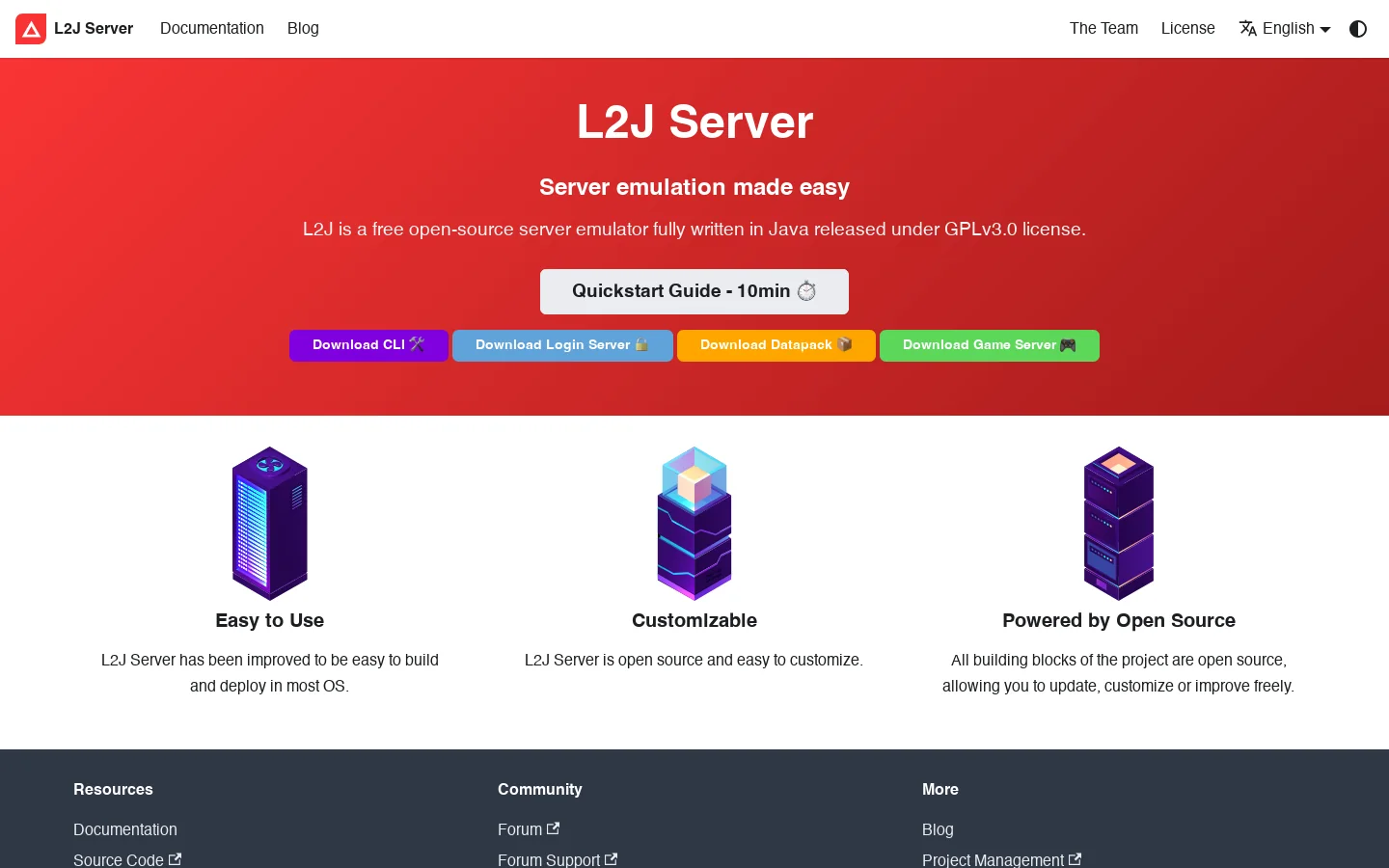Click the Server emulation made easy tagline

tap(694, 187)
